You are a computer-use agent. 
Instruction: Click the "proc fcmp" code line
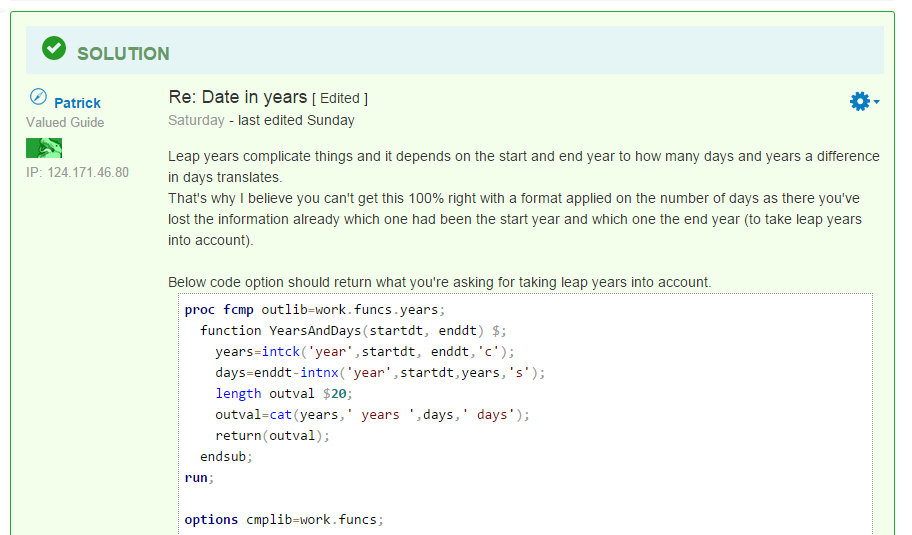pos(315,309)
